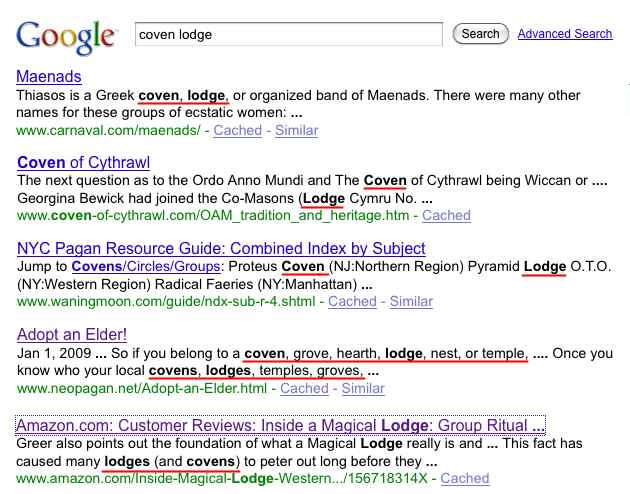
Task: Open the Maenads search result
Action: coord(49,76)
